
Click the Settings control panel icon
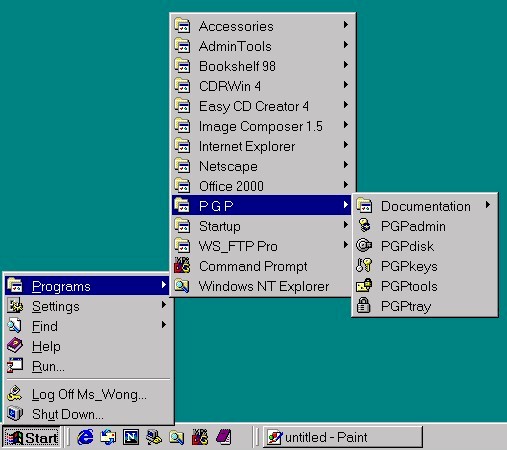[15, 306]
